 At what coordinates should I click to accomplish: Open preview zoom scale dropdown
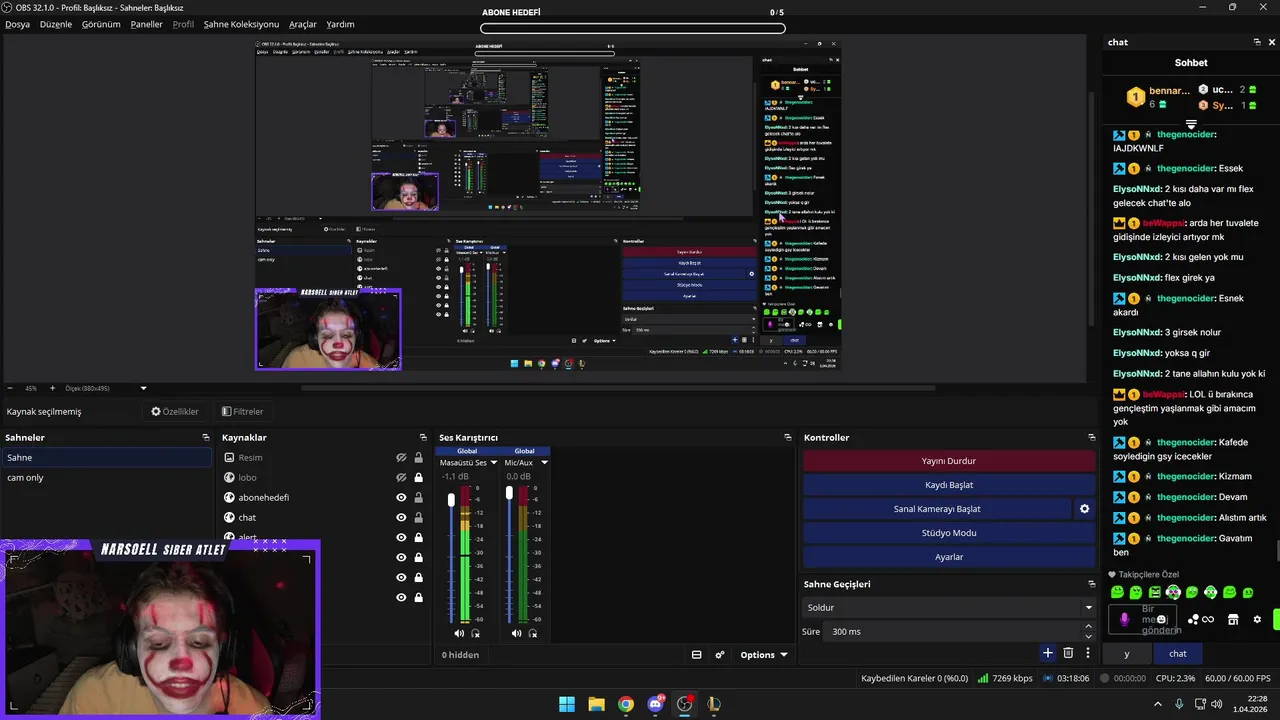(x=143, y=388)
